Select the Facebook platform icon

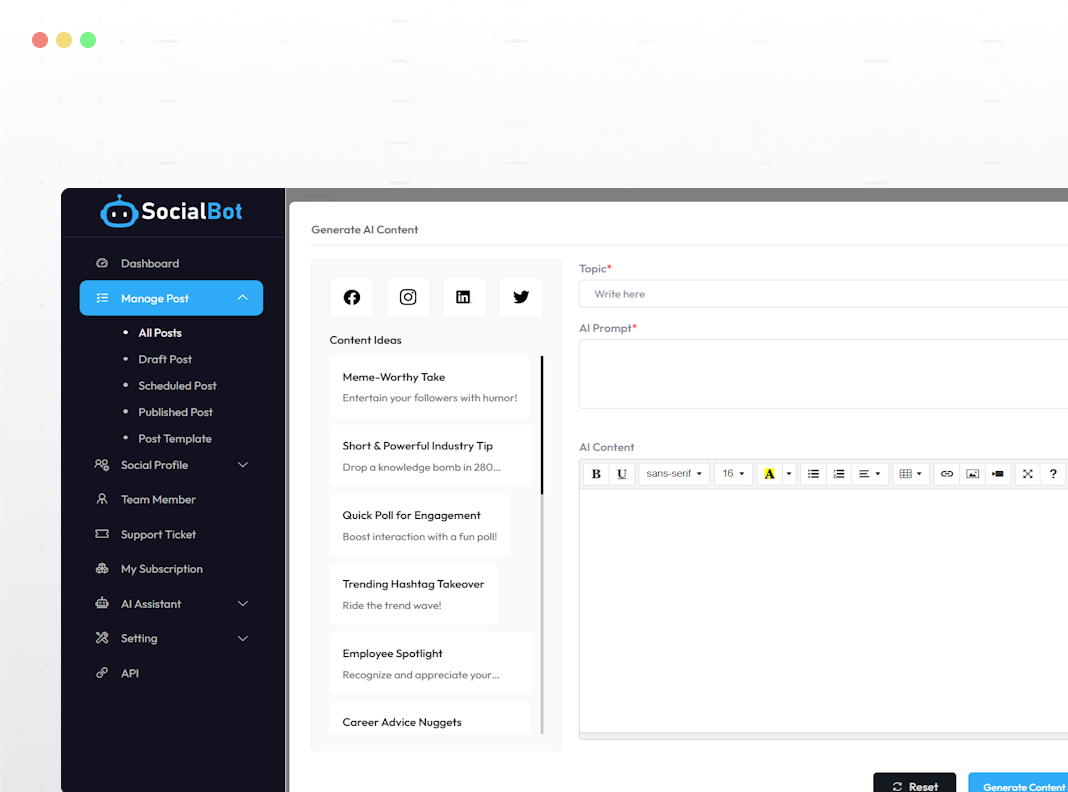[352, 297]
